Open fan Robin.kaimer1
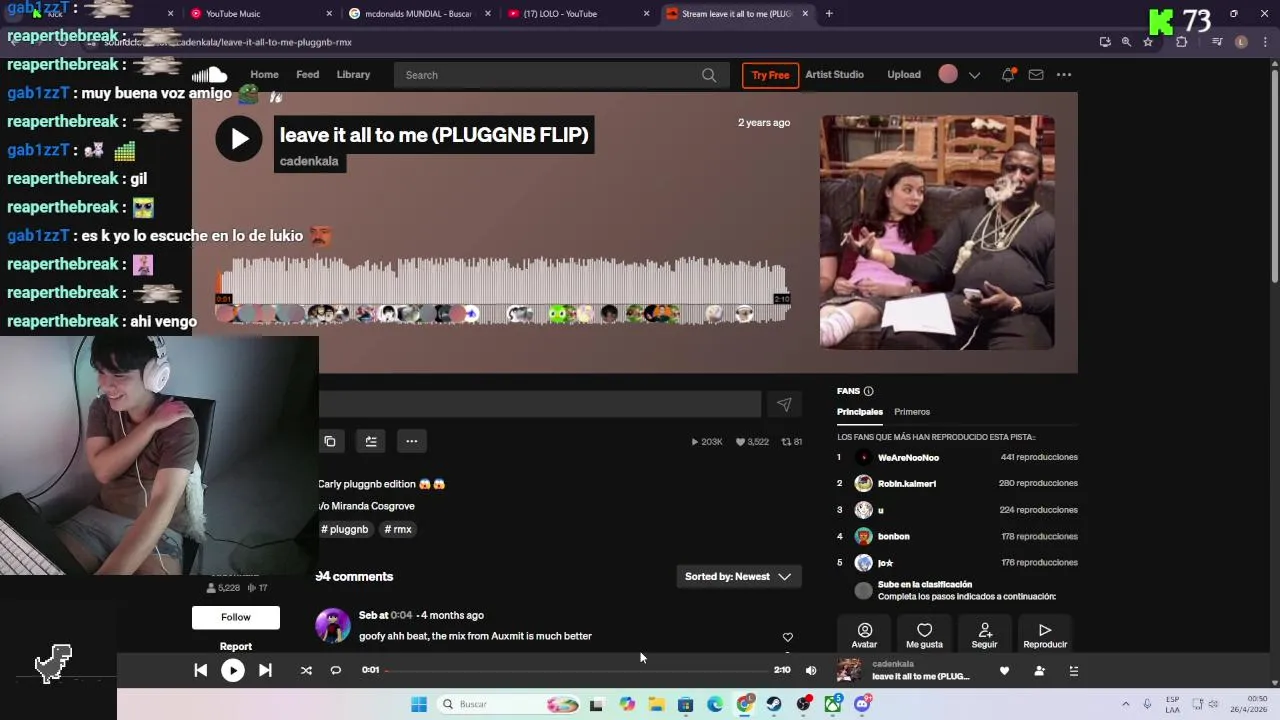 click(907, 483)
